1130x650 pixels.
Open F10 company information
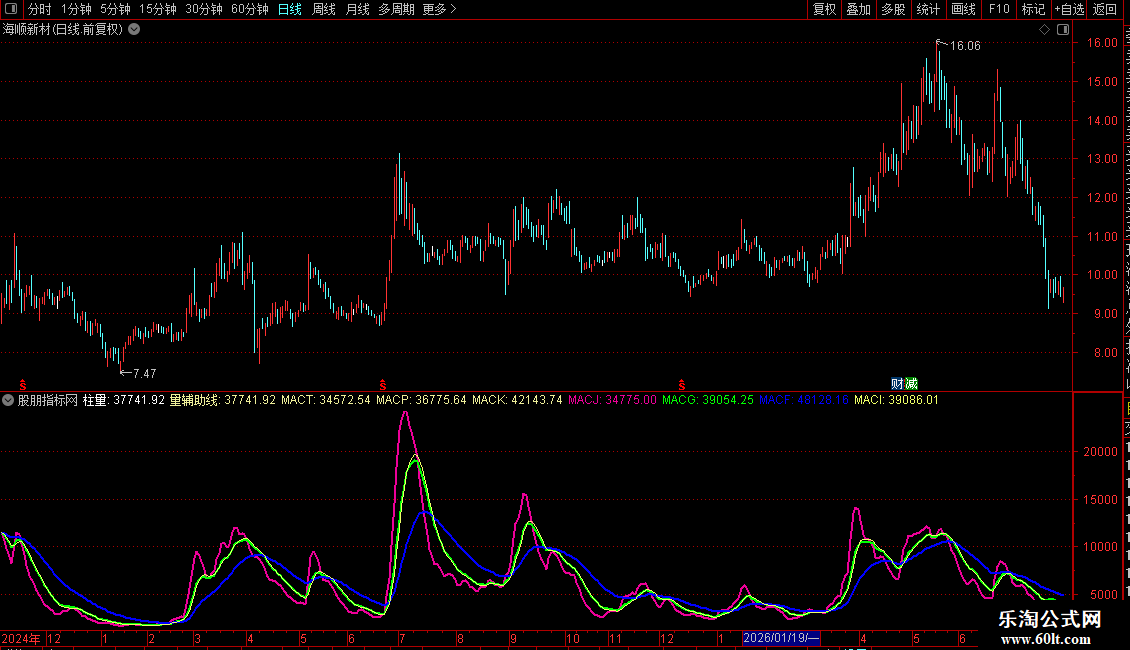(x=999, y=9)
